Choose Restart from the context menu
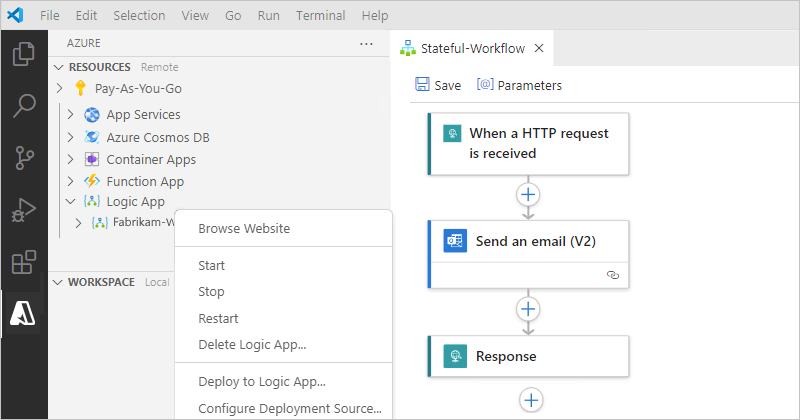The width and height of the screenshot is (800, 420). 218,318
